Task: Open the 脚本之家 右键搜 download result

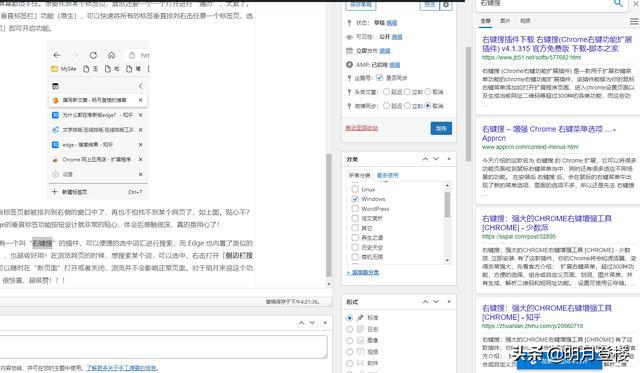Action: click(557, 44)
